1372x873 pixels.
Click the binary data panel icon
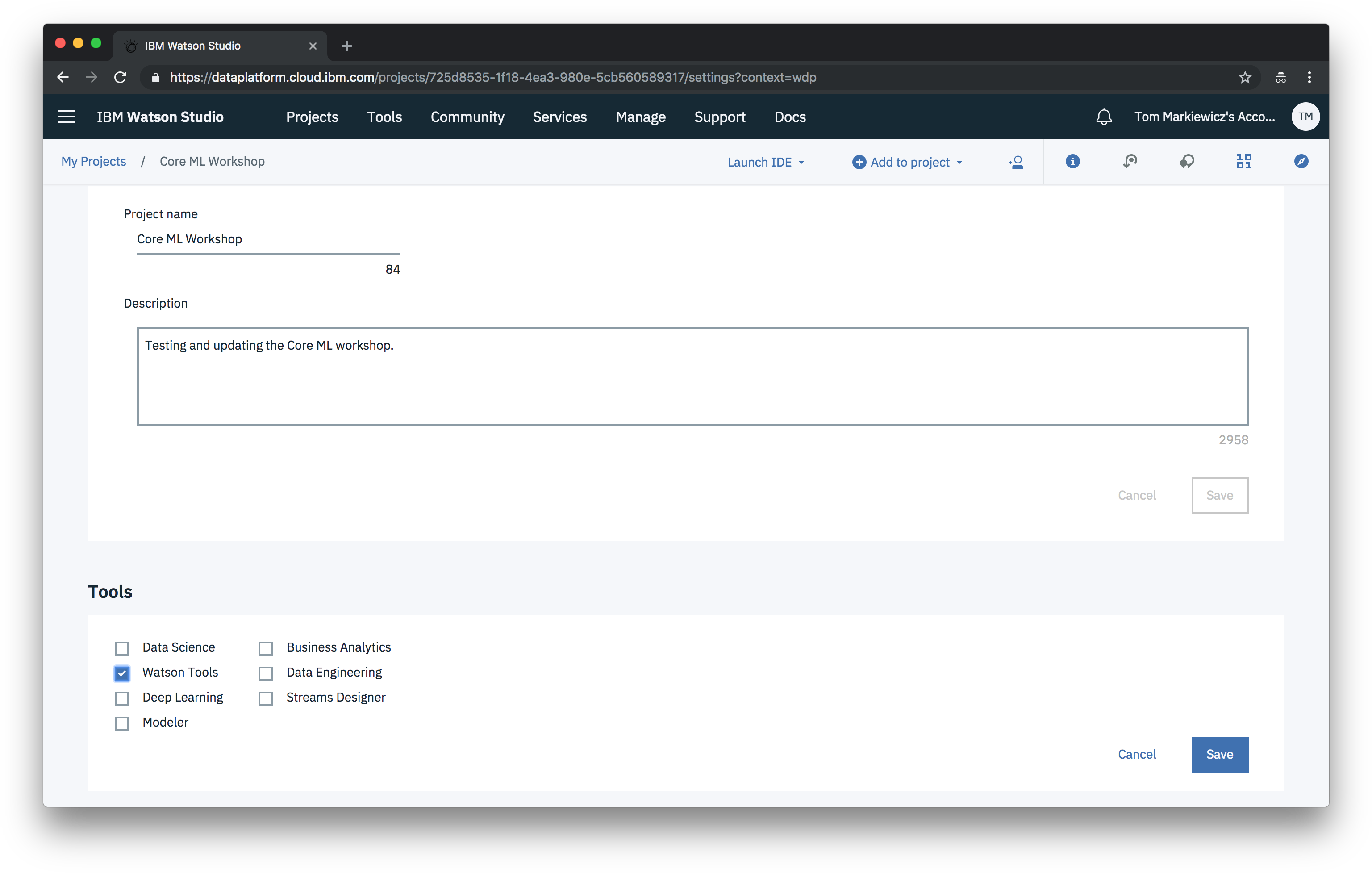[1244, 162]
